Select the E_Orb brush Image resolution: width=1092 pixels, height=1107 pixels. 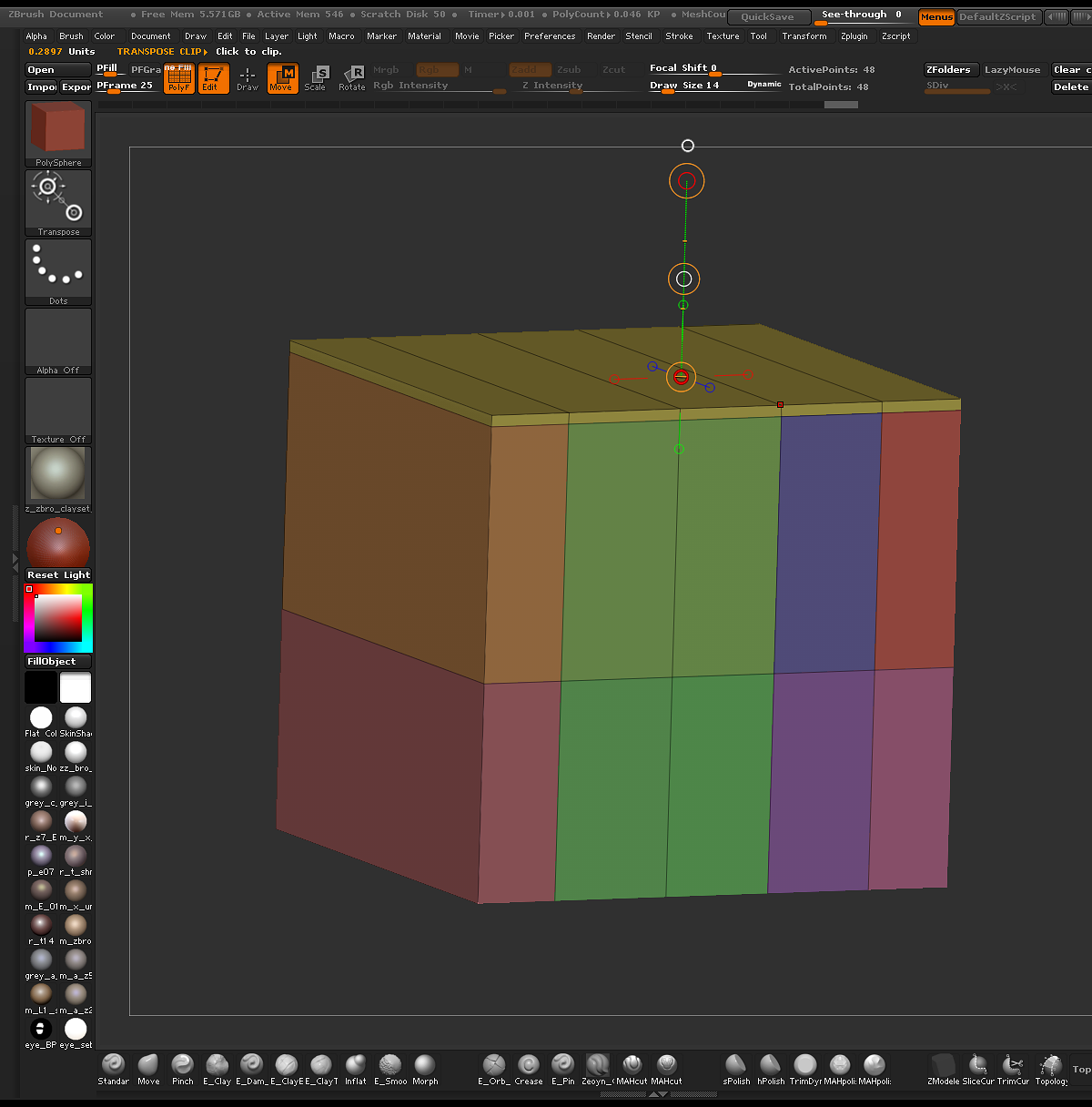[494, 1070]
